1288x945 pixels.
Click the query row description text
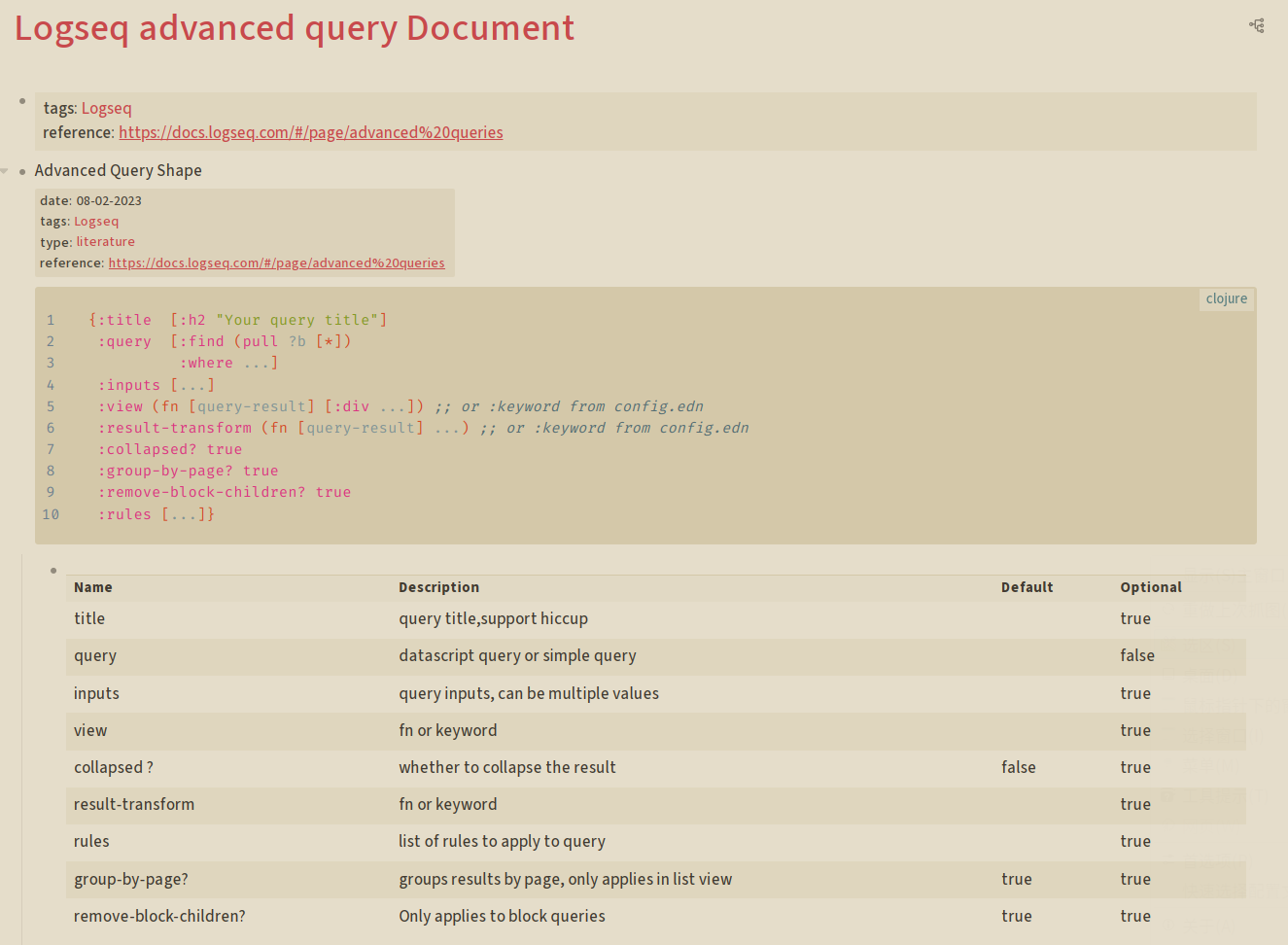pos(517,656)
